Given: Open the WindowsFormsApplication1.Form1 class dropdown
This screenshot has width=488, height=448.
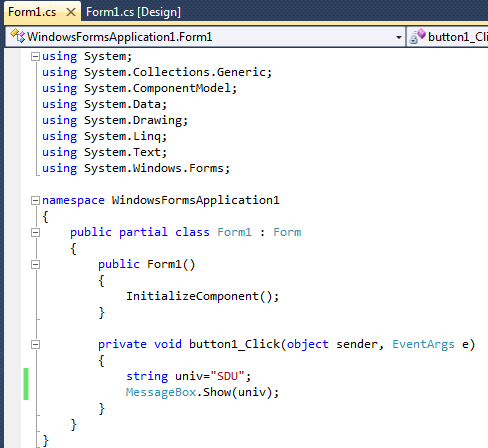Looking at the screenshot, I should tap(205, 37).
